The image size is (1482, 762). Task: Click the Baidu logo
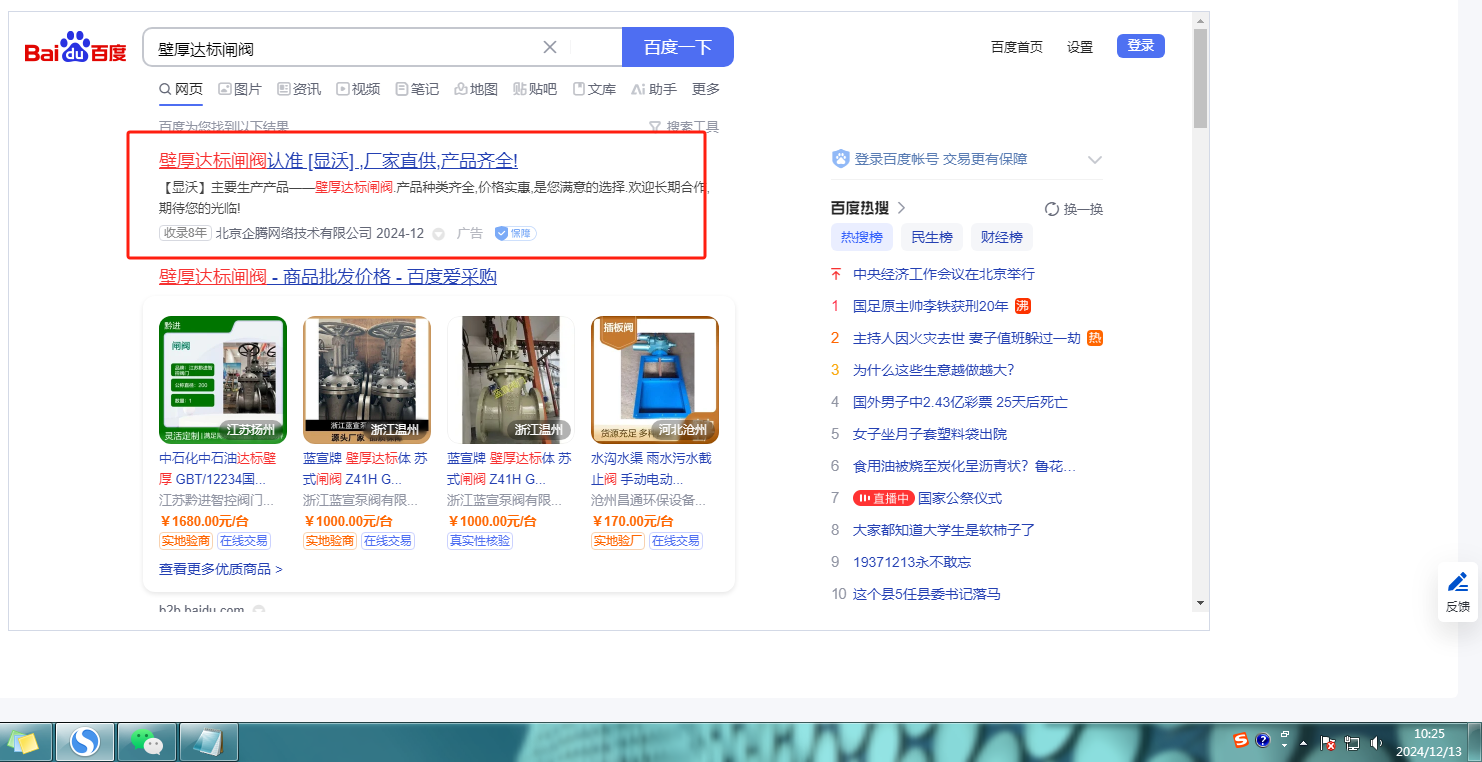(x=76, y=48)
